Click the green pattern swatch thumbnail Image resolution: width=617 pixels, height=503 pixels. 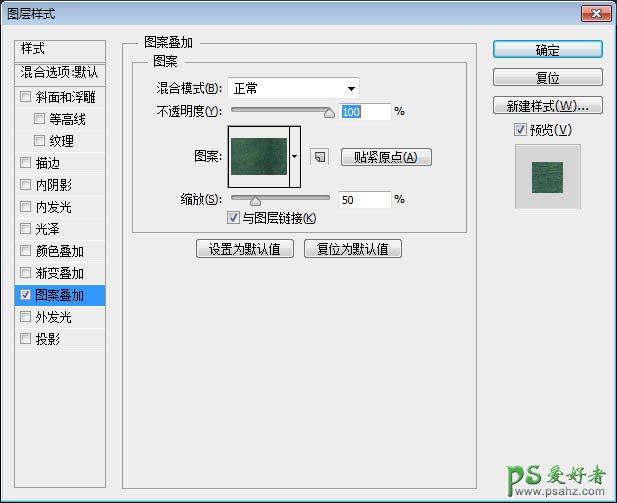point(258,157)
